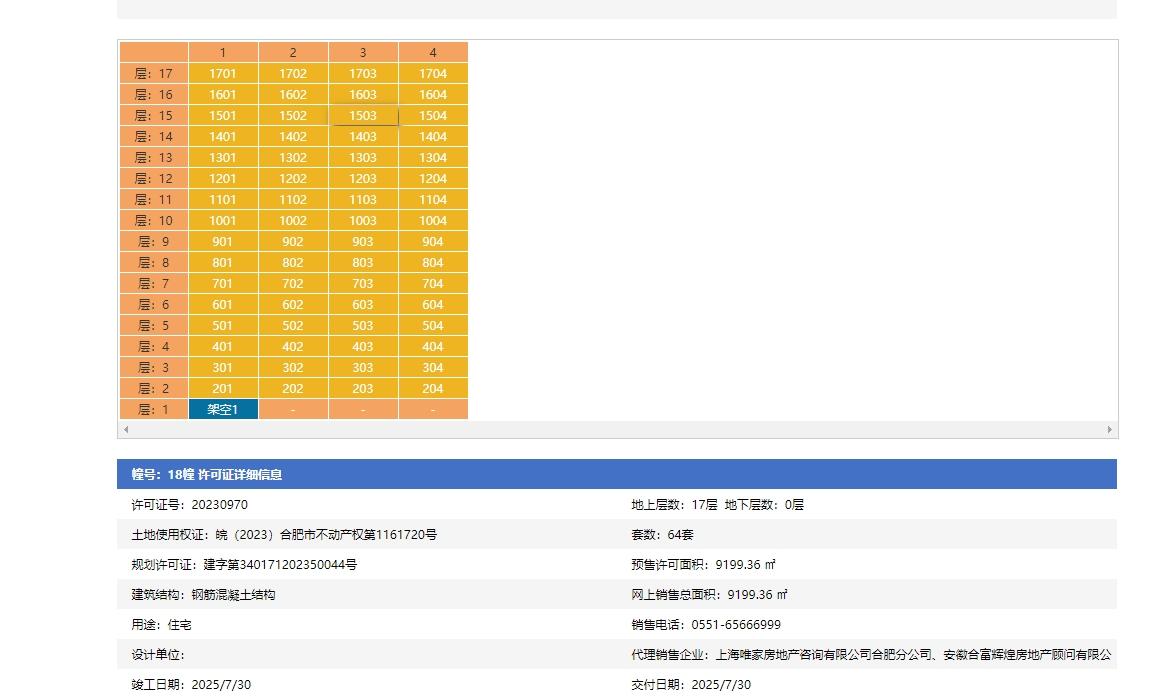Select unit 302
This screenshot has height=696, width=1158.
(293, 367)
